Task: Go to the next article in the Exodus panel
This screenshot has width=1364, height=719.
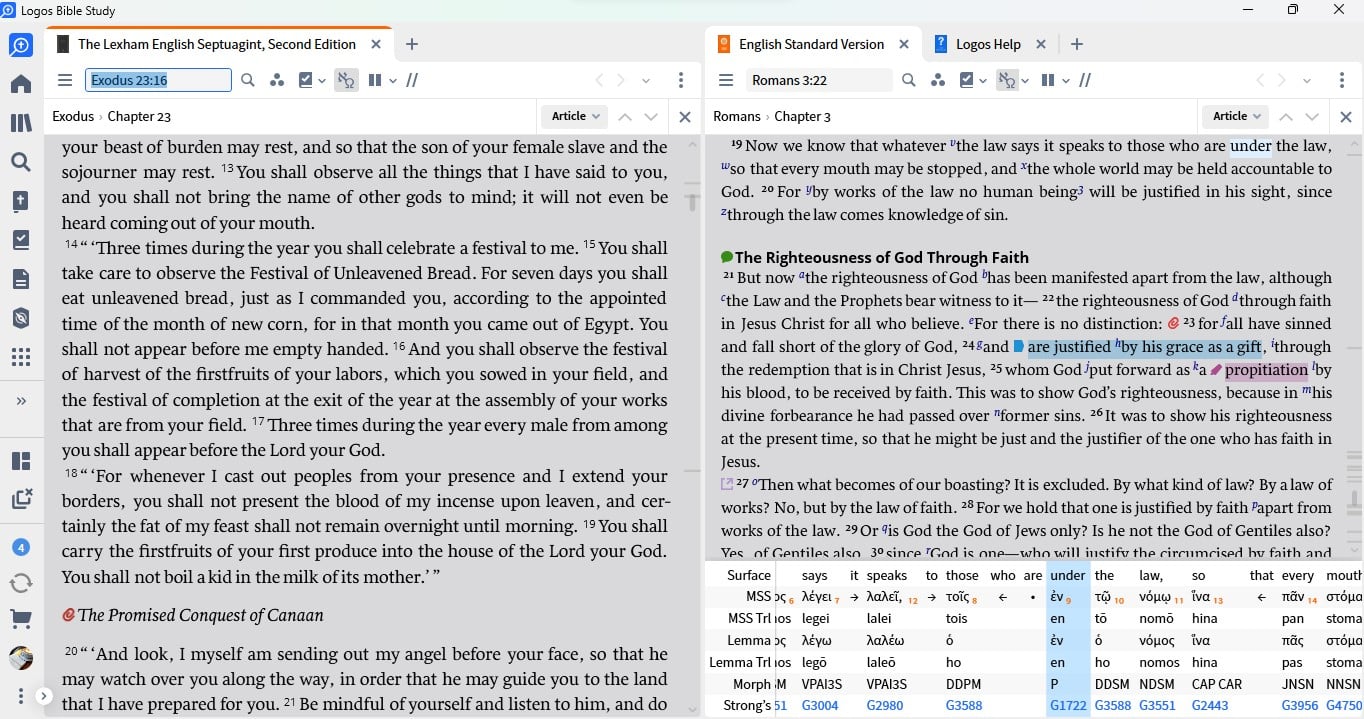Action: (x=651, y=117)
